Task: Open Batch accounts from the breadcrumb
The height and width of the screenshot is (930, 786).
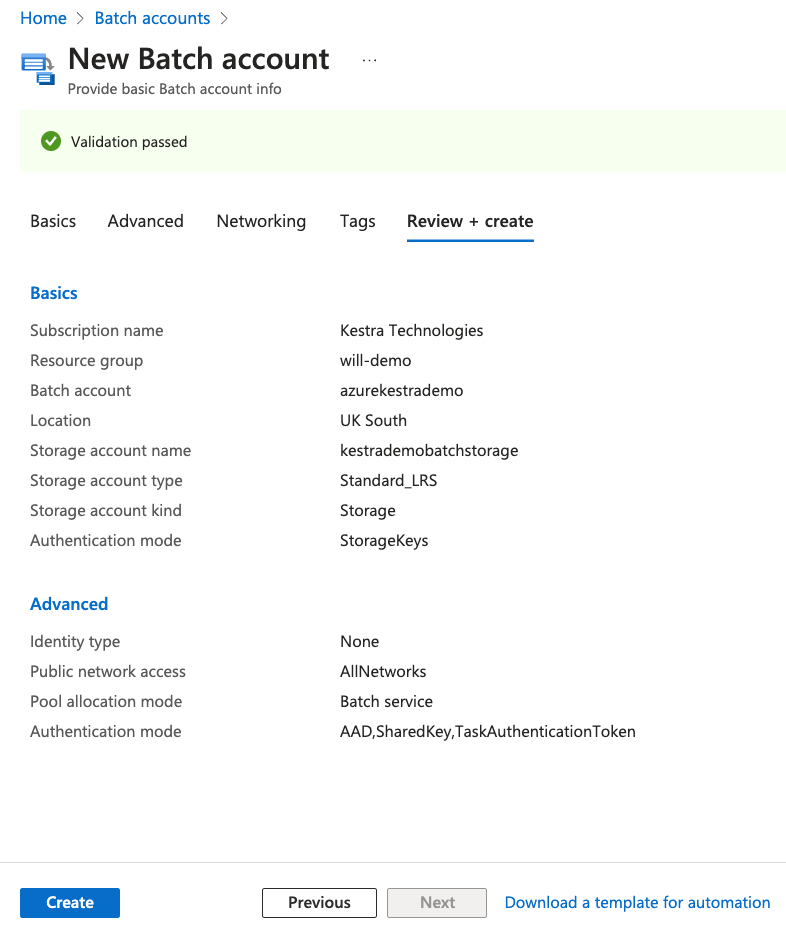Action: 152,18
